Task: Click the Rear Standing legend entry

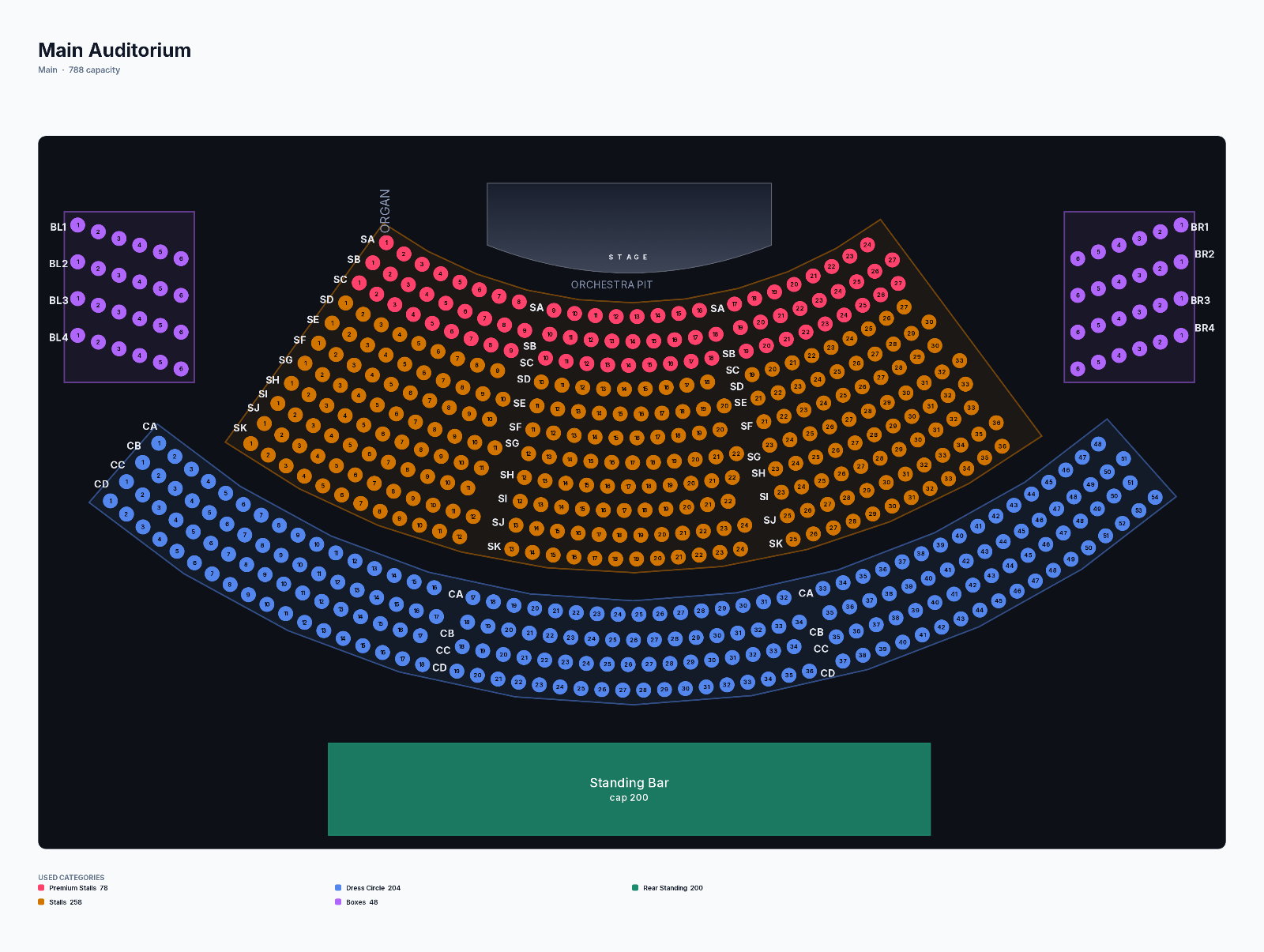Action: (668, 888)
